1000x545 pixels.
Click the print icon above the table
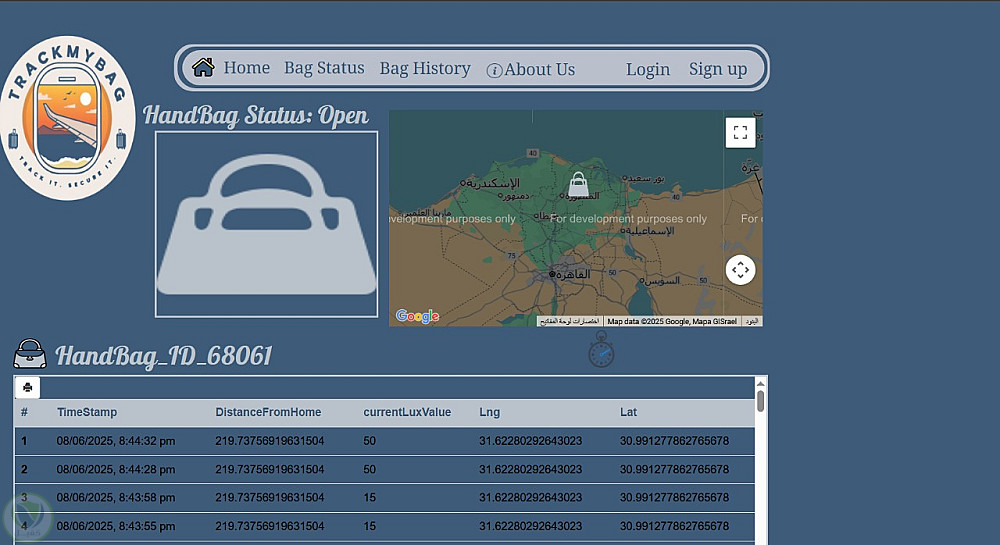coord(28,388)
